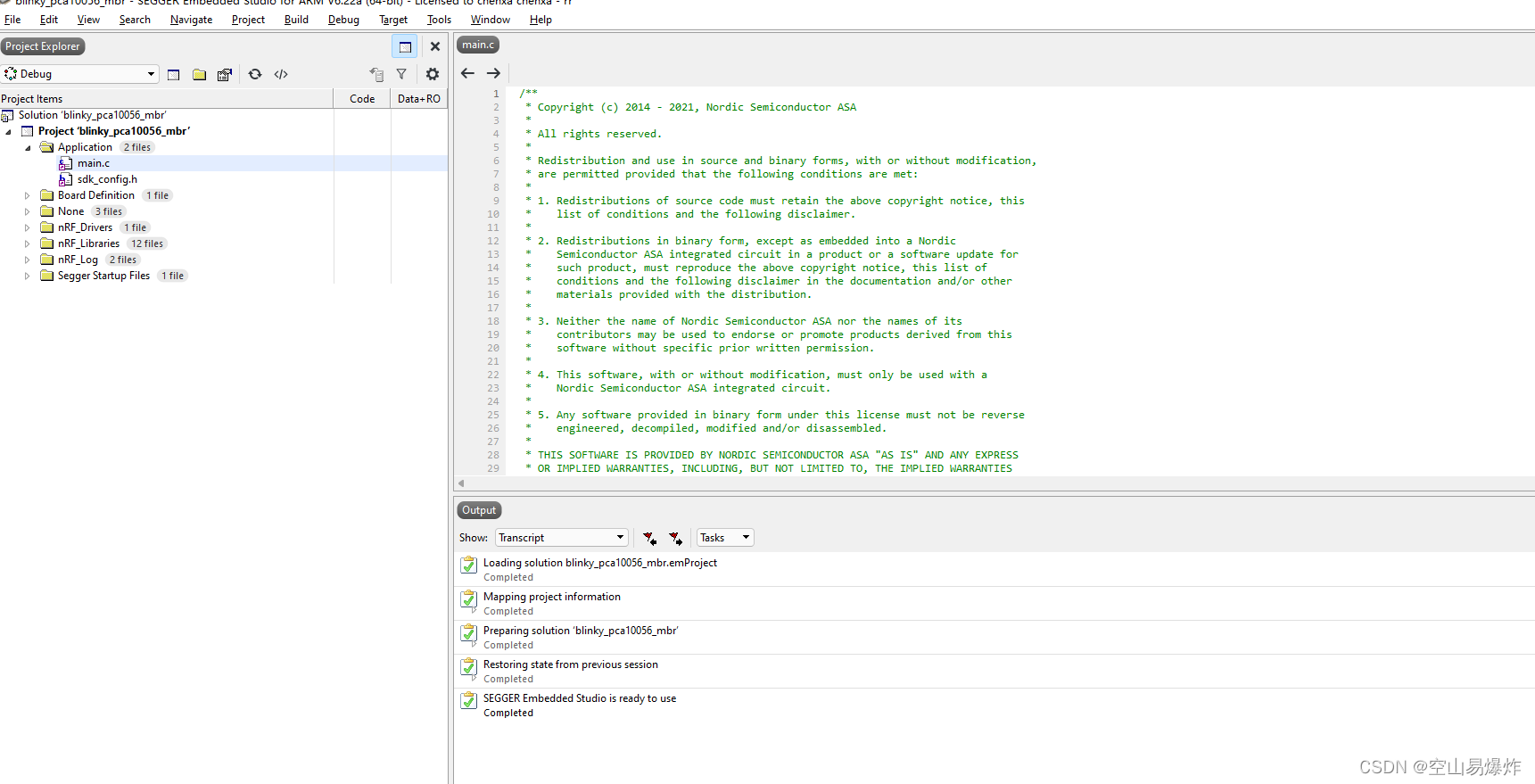Open the View menu
This screenshot has height=784, width=1535.
88,20
